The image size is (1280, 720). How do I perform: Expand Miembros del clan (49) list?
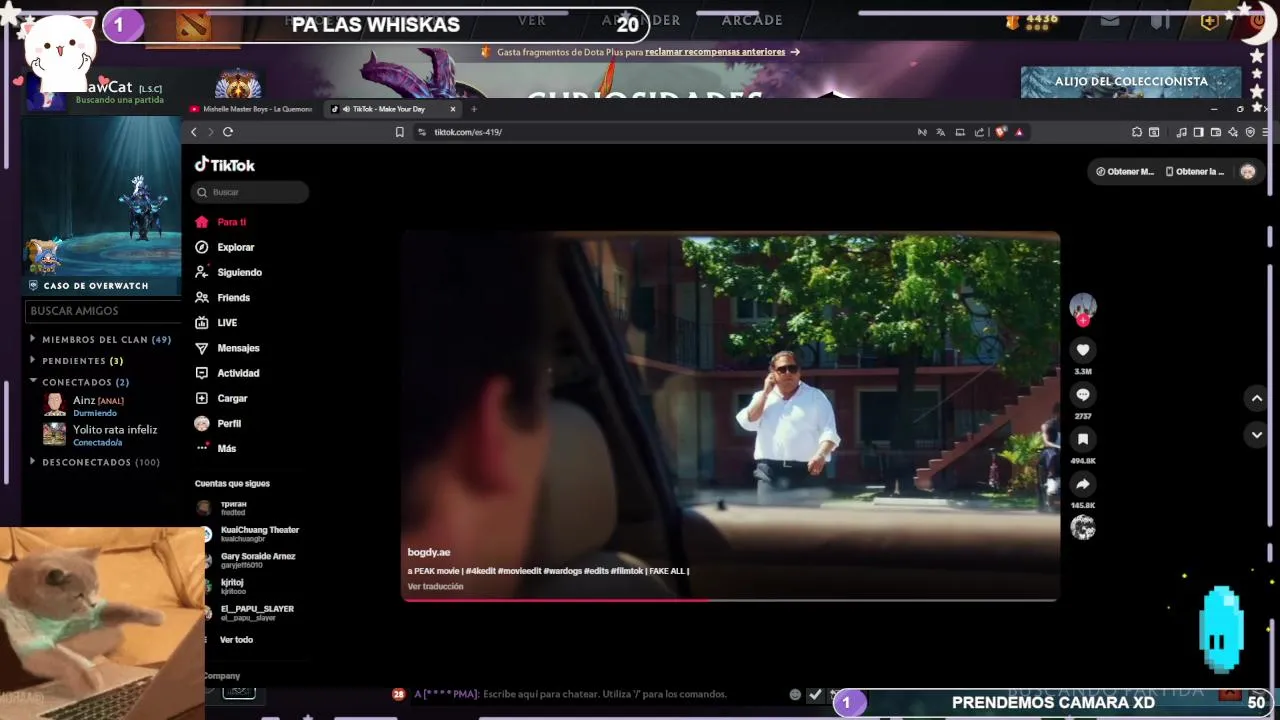click(100, 339)
